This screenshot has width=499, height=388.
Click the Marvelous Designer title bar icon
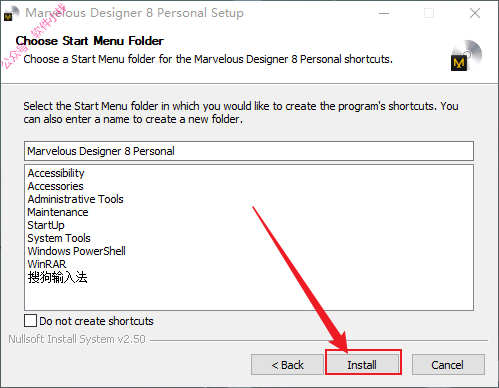[10, 14]
